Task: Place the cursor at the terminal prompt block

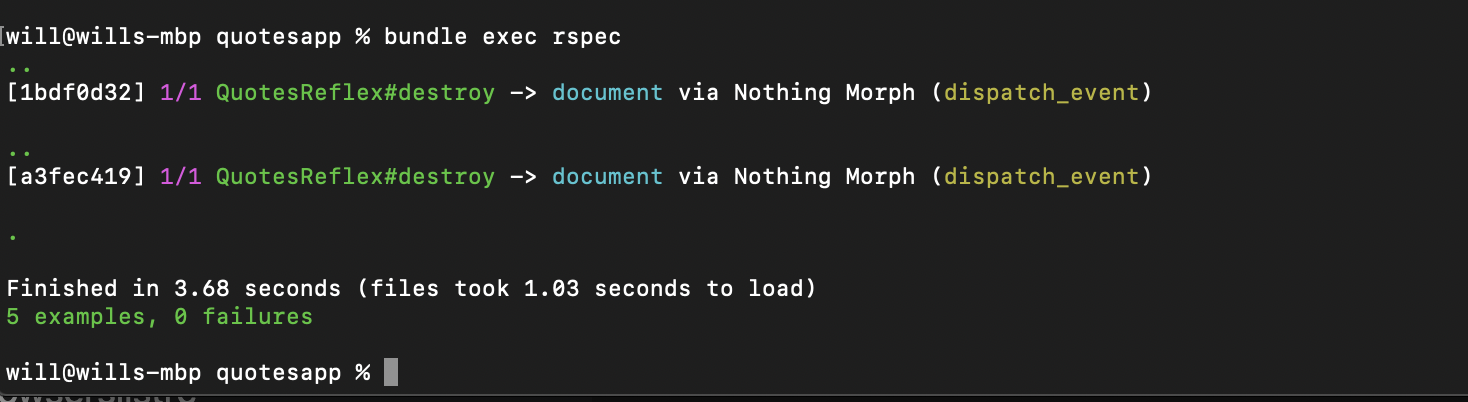Action: tap(391, 372)
